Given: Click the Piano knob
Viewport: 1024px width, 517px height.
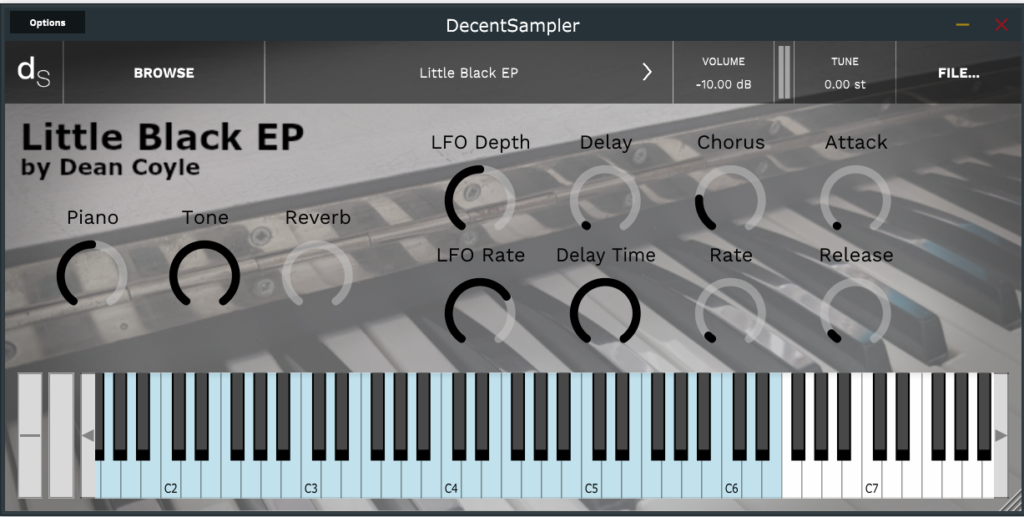Looking at the screenshot, I should [x=92, y=275].
